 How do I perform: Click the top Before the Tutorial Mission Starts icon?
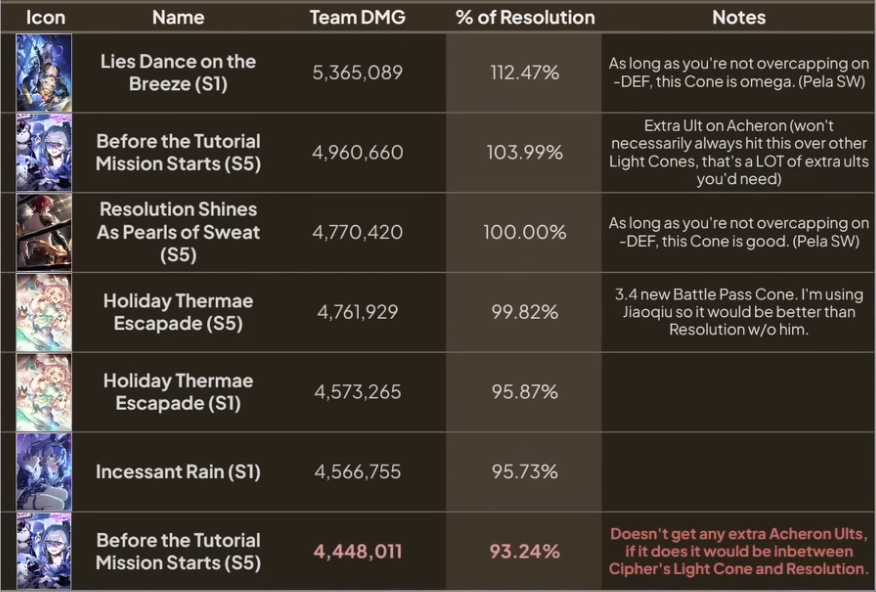[x=44, y=152]
